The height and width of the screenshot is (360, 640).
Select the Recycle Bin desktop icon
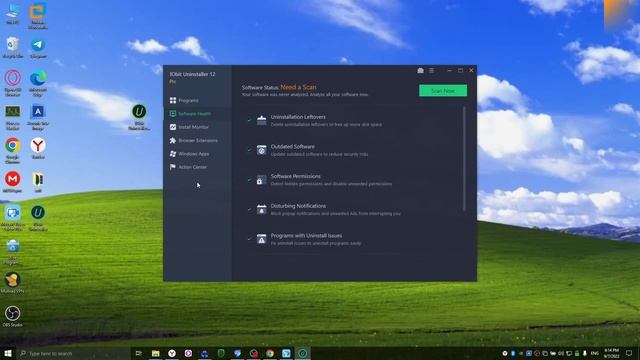[x=13, y=47]
